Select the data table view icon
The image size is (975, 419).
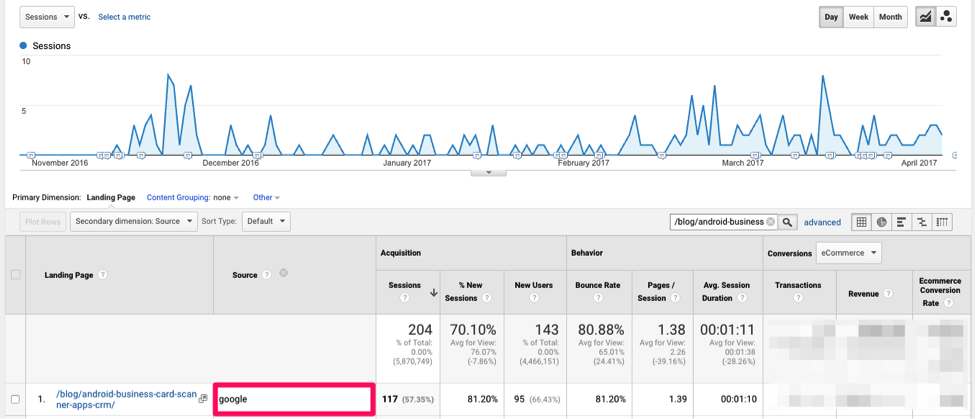click(861, 222)
